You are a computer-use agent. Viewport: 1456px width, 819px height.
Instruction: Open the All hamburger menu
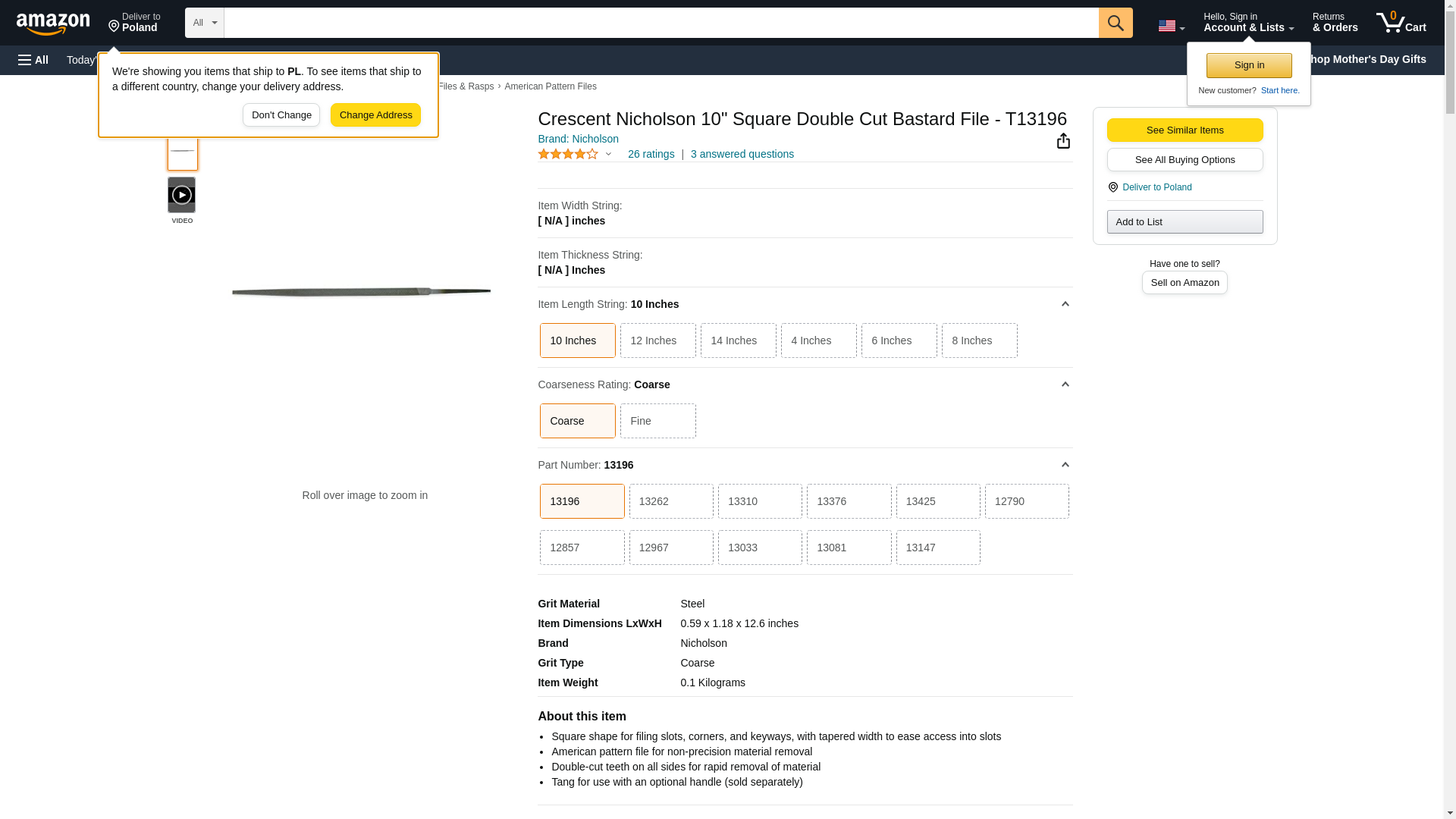click(x=33, y=60)
